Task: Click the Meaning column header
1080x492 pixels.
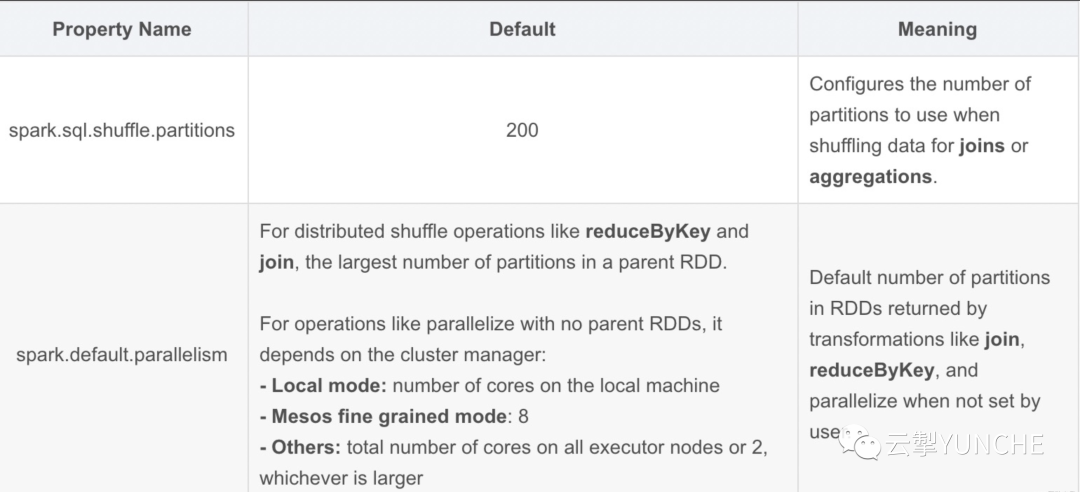Action: coord(937,29)
